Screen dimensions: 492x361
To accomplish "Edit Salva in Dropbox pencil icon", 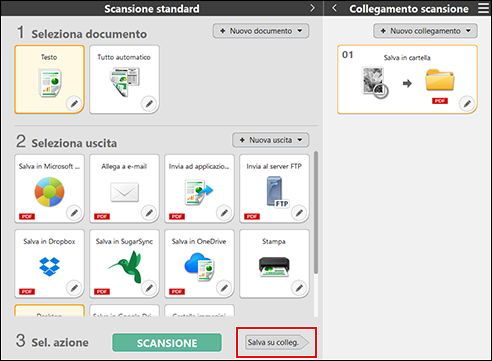I will tap(74, 287).
